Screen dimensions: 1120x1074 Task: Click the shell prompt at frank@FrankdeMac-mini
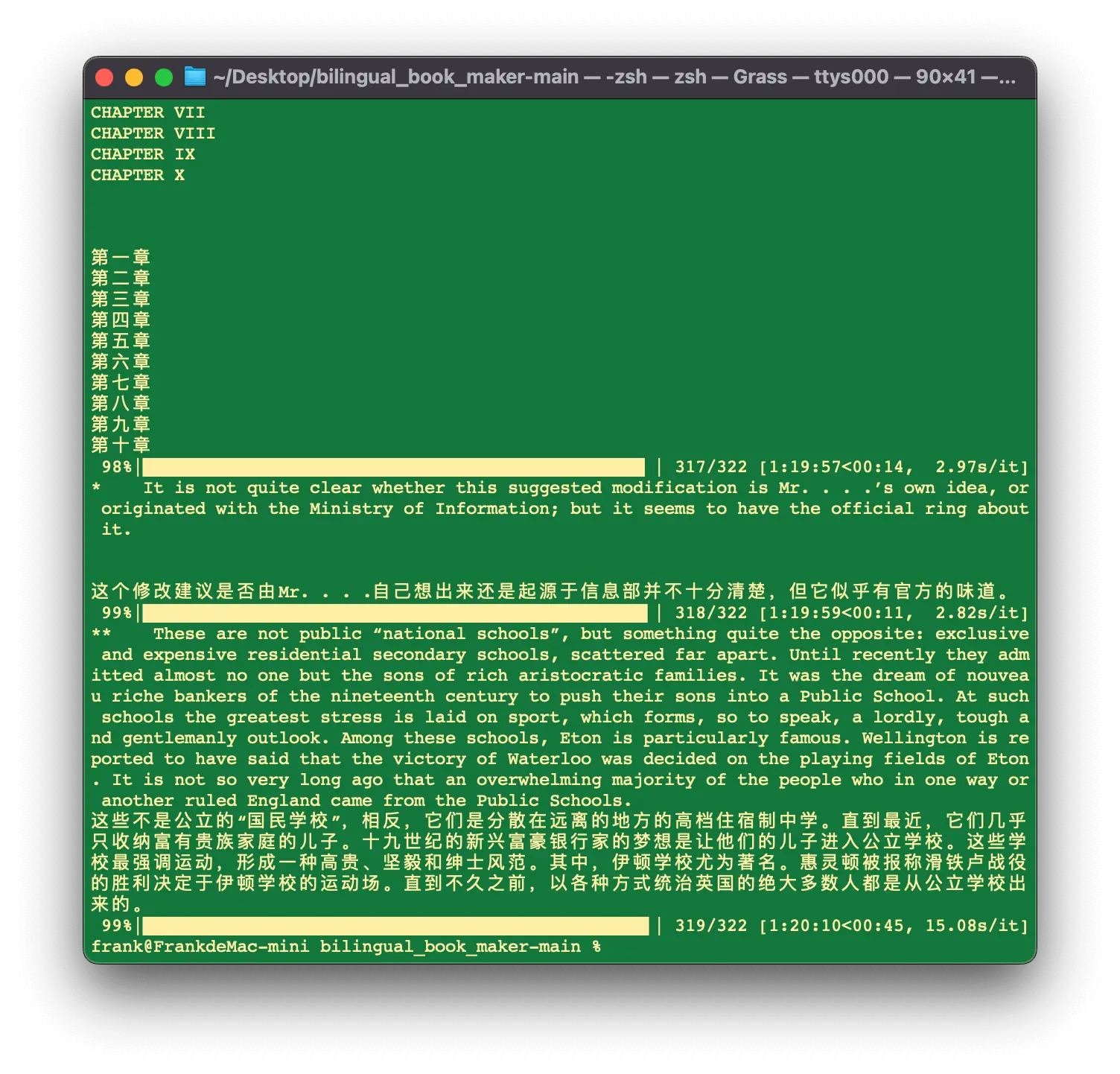[346, 947]
